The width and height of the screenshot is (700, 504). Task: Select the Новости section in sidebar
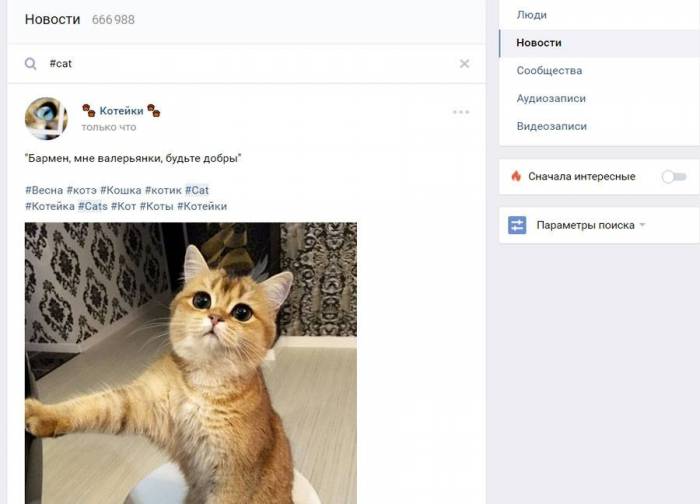click(539, 43)
